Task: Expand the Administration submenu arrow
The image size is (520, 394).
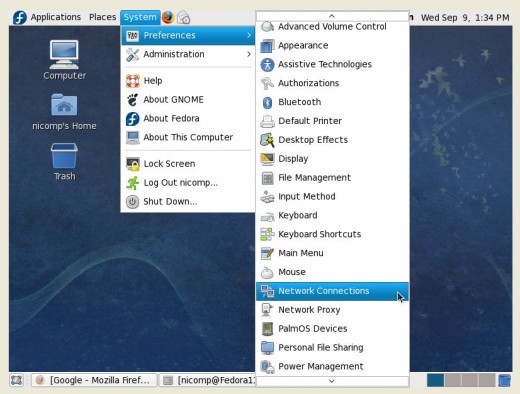Action: point(249,54)
